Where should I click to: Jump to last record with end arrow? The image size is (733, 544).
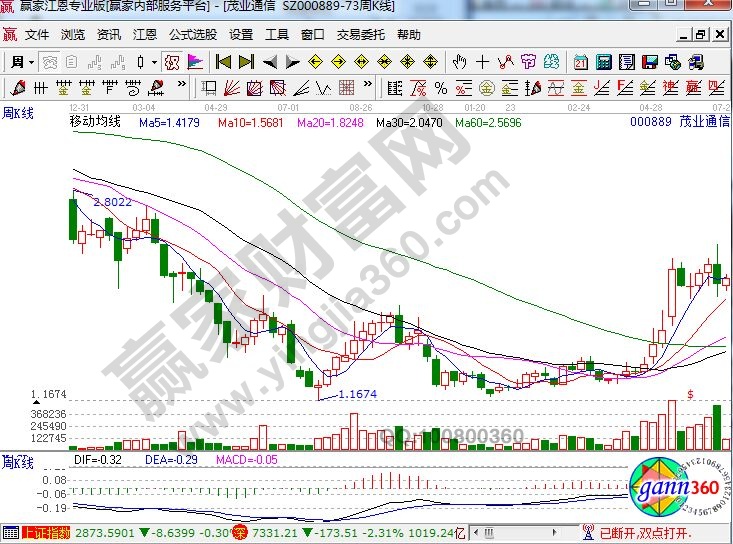(x=244, y=61)
